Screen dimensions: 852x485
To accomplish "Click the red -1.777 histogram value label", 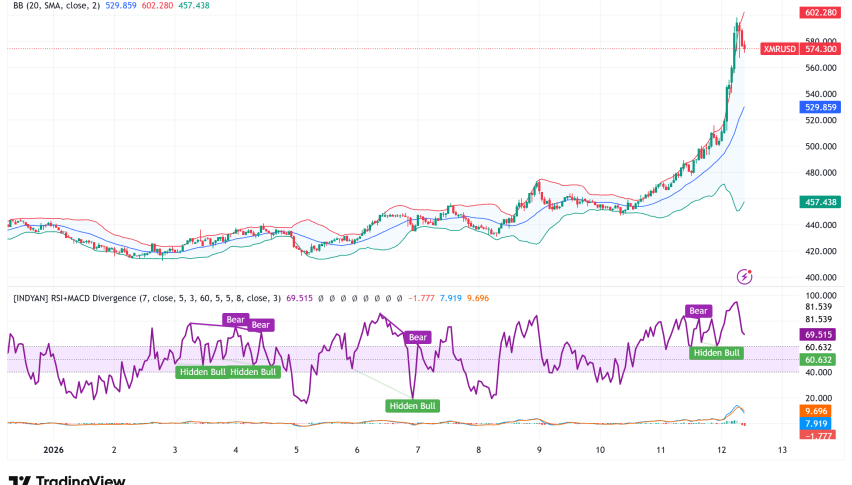I will (x=821, y=435).
